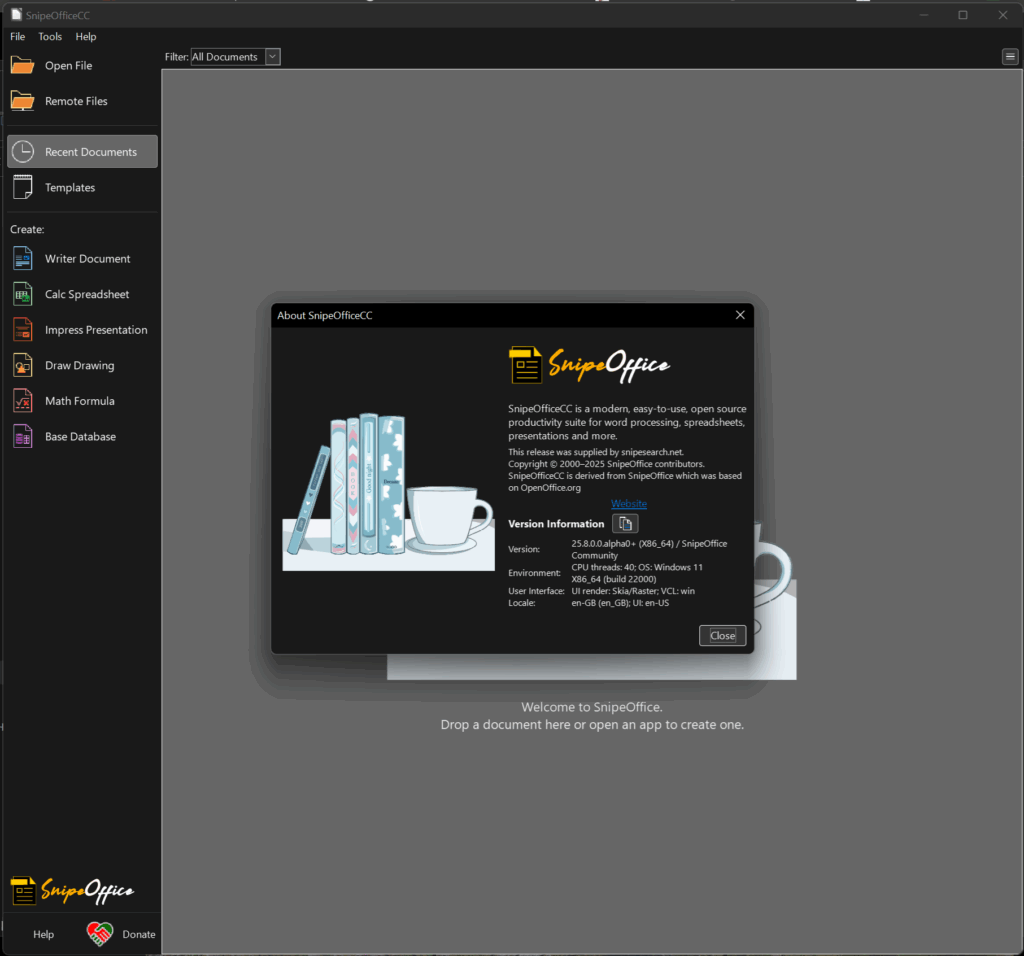Click the Remote Files label
The height and width of the screenshot is (956, 1024).
[76, 101]
